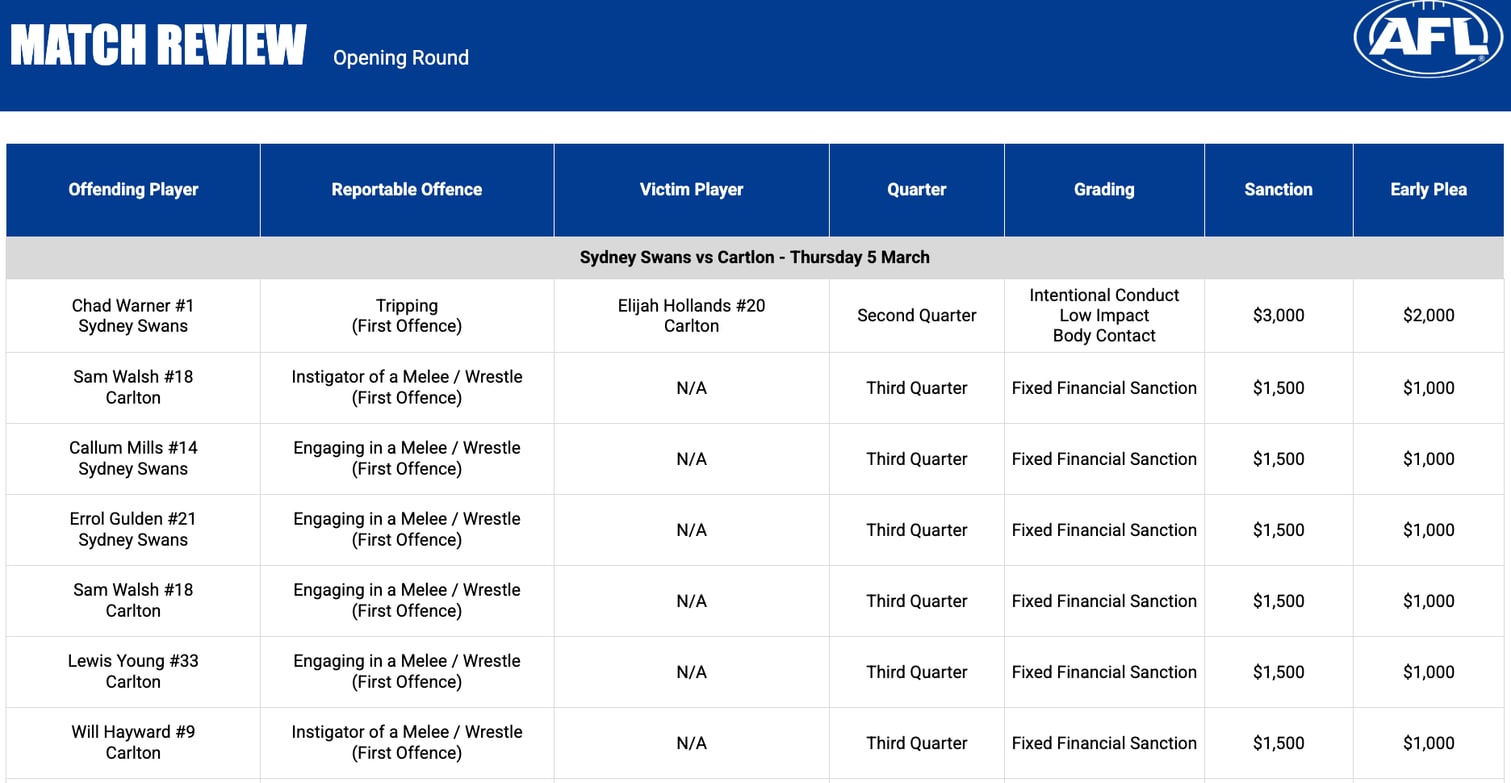Click the Opening Round label

pos(401,58)
